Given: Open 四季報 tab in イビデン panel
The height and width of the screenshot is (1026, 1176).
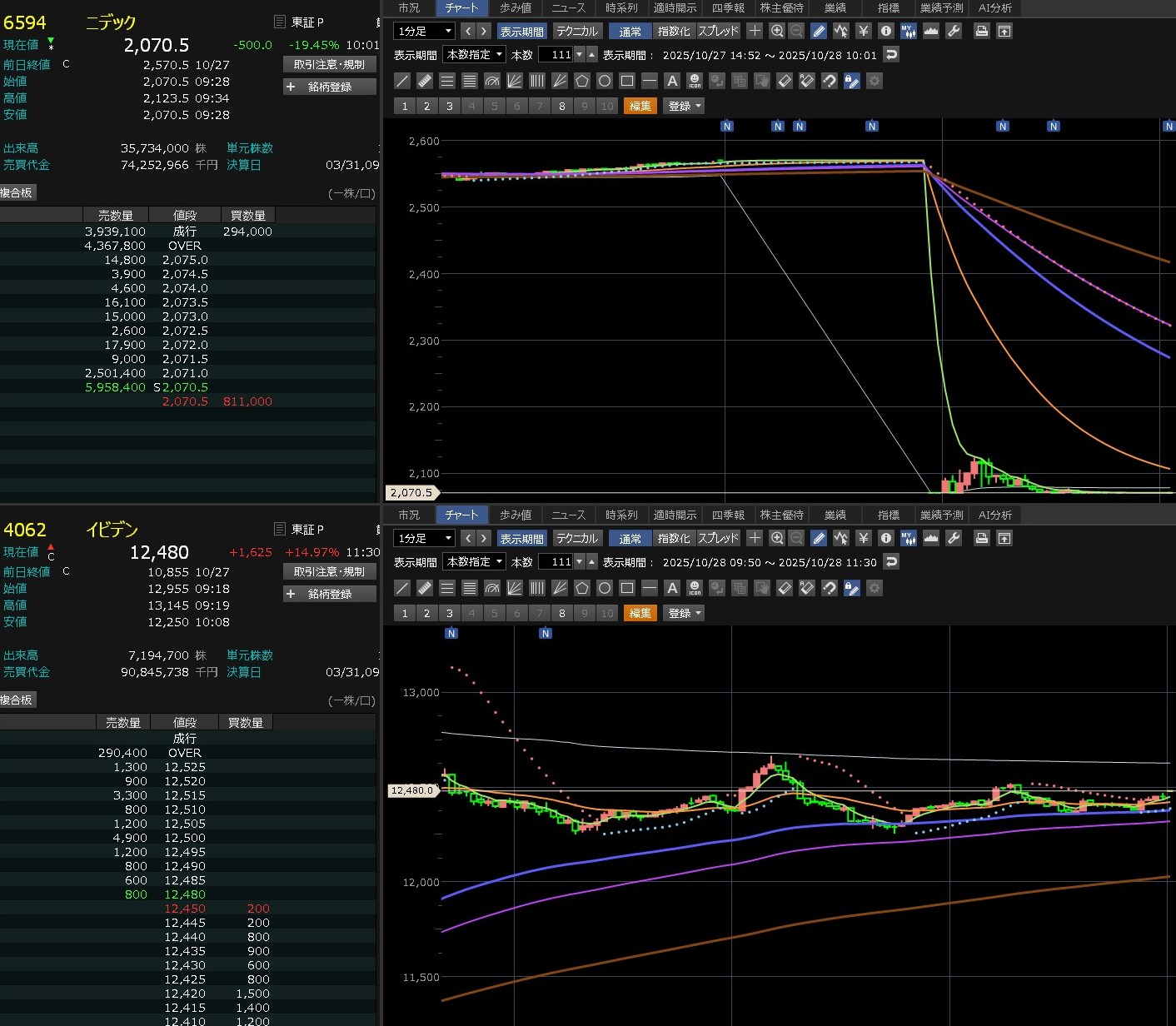Looking at the screenshot, I should tap(728, 515).
